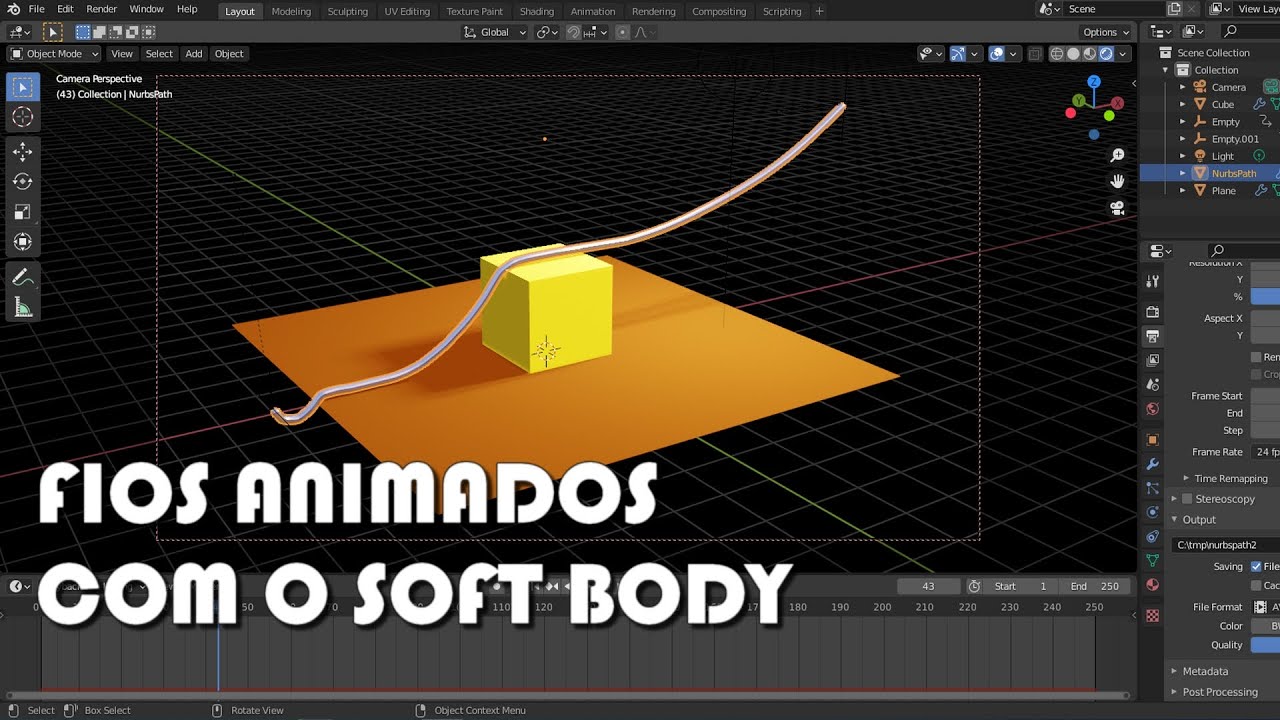Viewport: 1280px width, 720px height.
Task: Switch to material preview shading
Action: [x=1090, y=54]
